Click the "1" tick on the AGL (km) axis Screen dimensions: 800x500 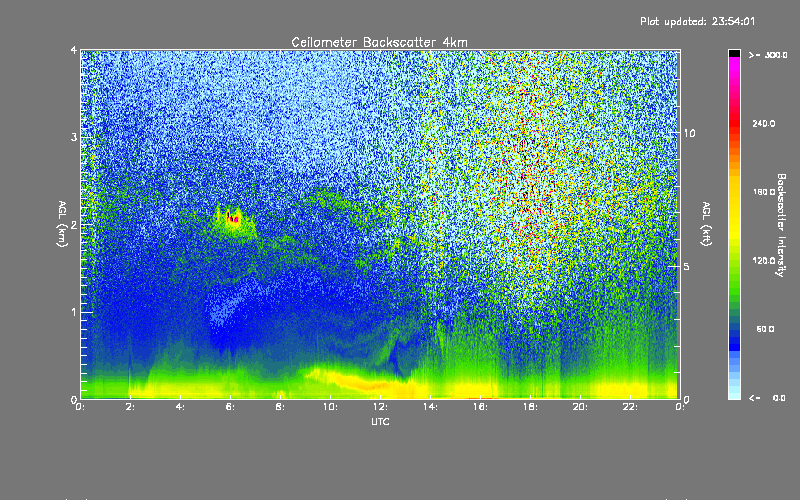pyautogui.click(x=74, y=312)
